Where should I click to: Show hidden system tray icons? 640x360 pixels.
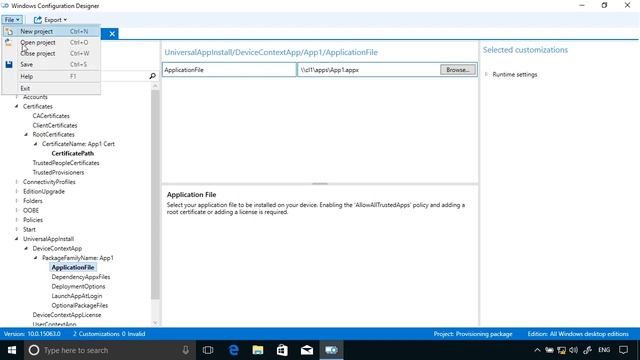click(537, 350)
